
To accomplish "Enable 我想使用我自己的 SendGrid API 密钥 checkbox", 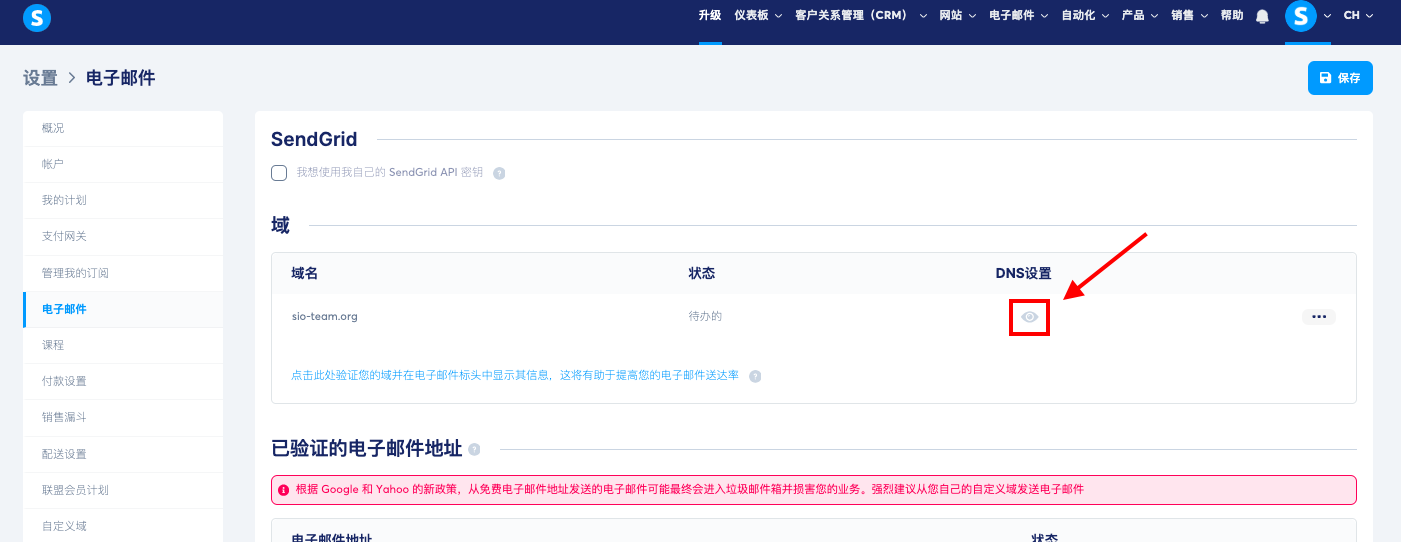I will [279, 173].
